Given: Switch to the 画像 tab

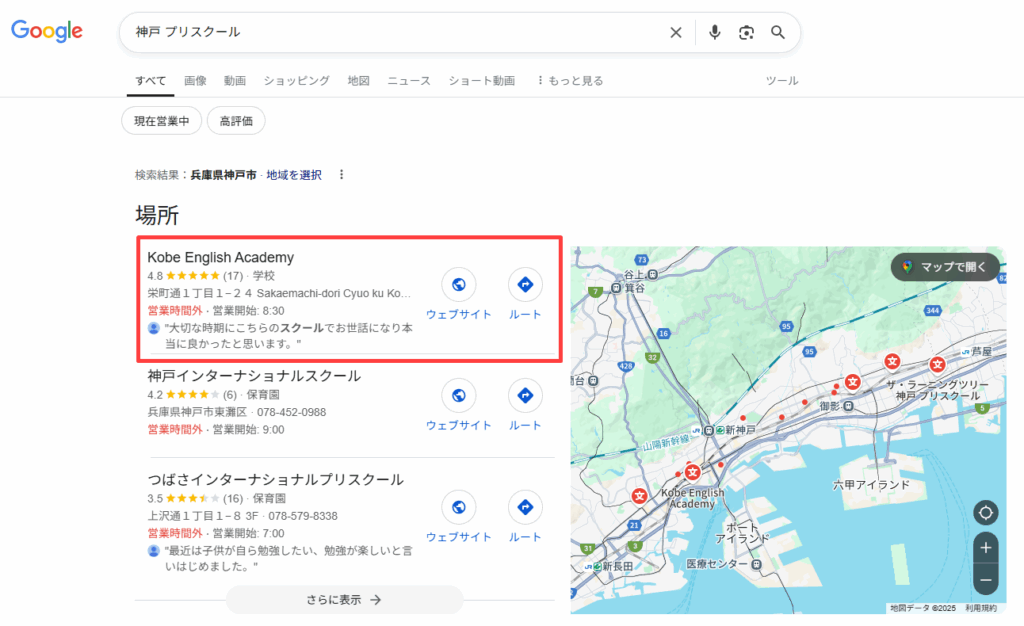Looking at the screenshot, I should [195, 81].
